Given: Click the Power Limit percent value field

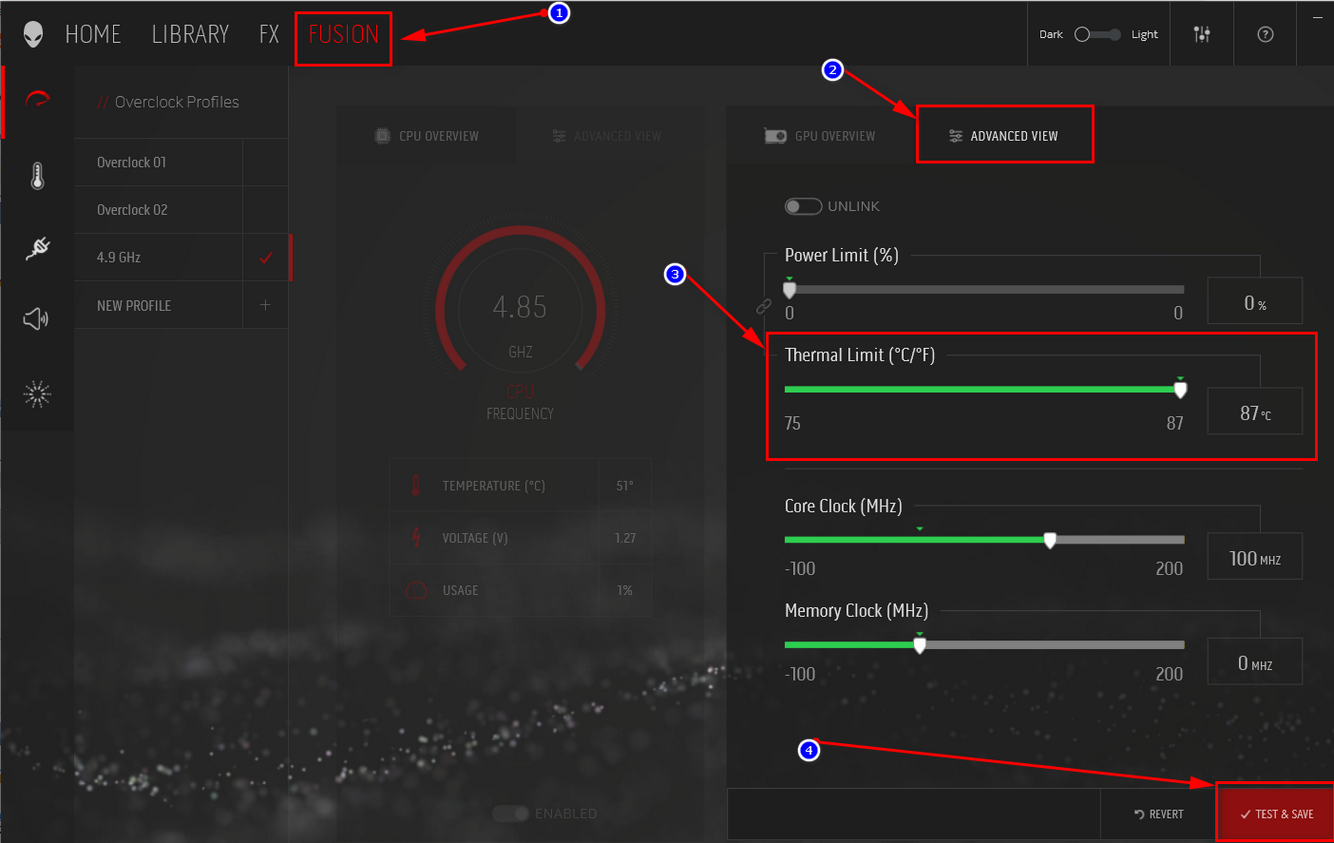Looking at the screenshot, I should click(1255, 302).
